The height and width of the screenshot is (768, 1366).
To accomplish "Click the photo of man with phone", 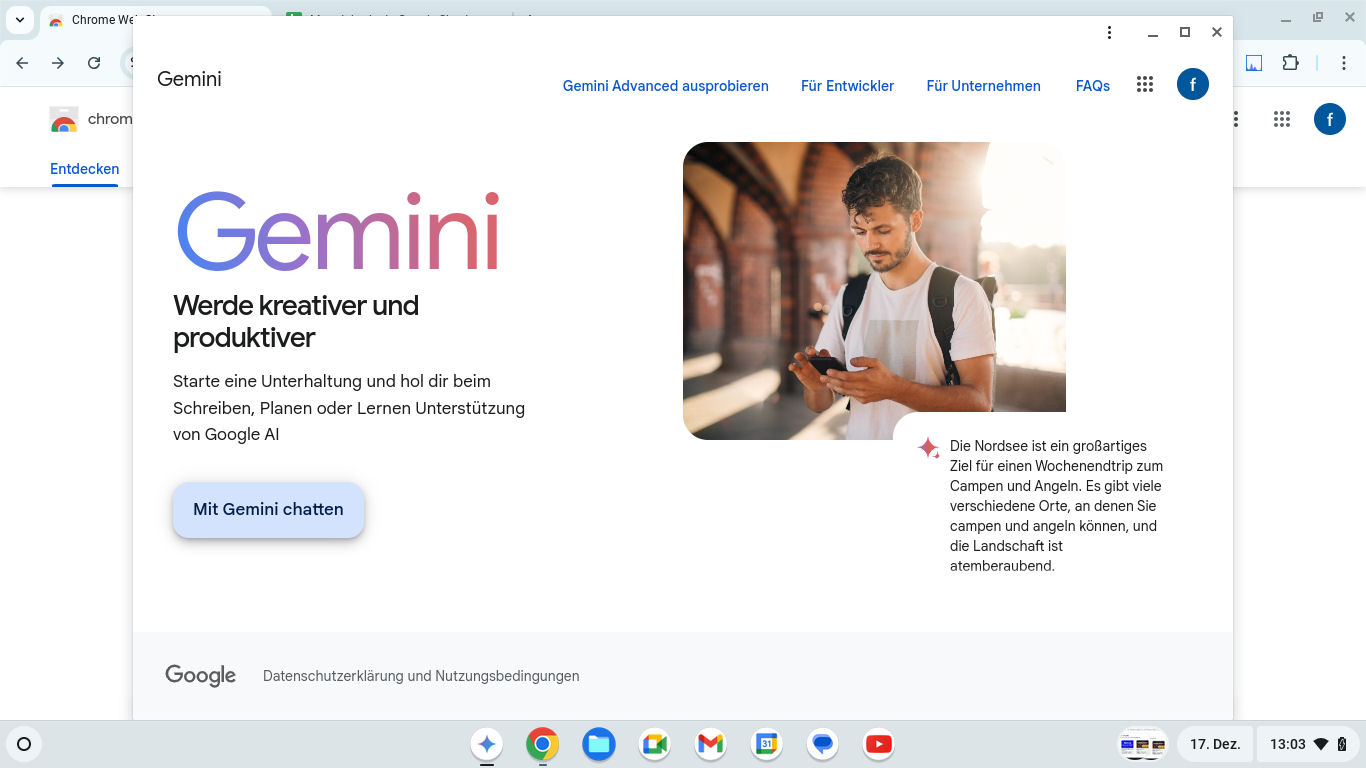I will tap(874, 290).
